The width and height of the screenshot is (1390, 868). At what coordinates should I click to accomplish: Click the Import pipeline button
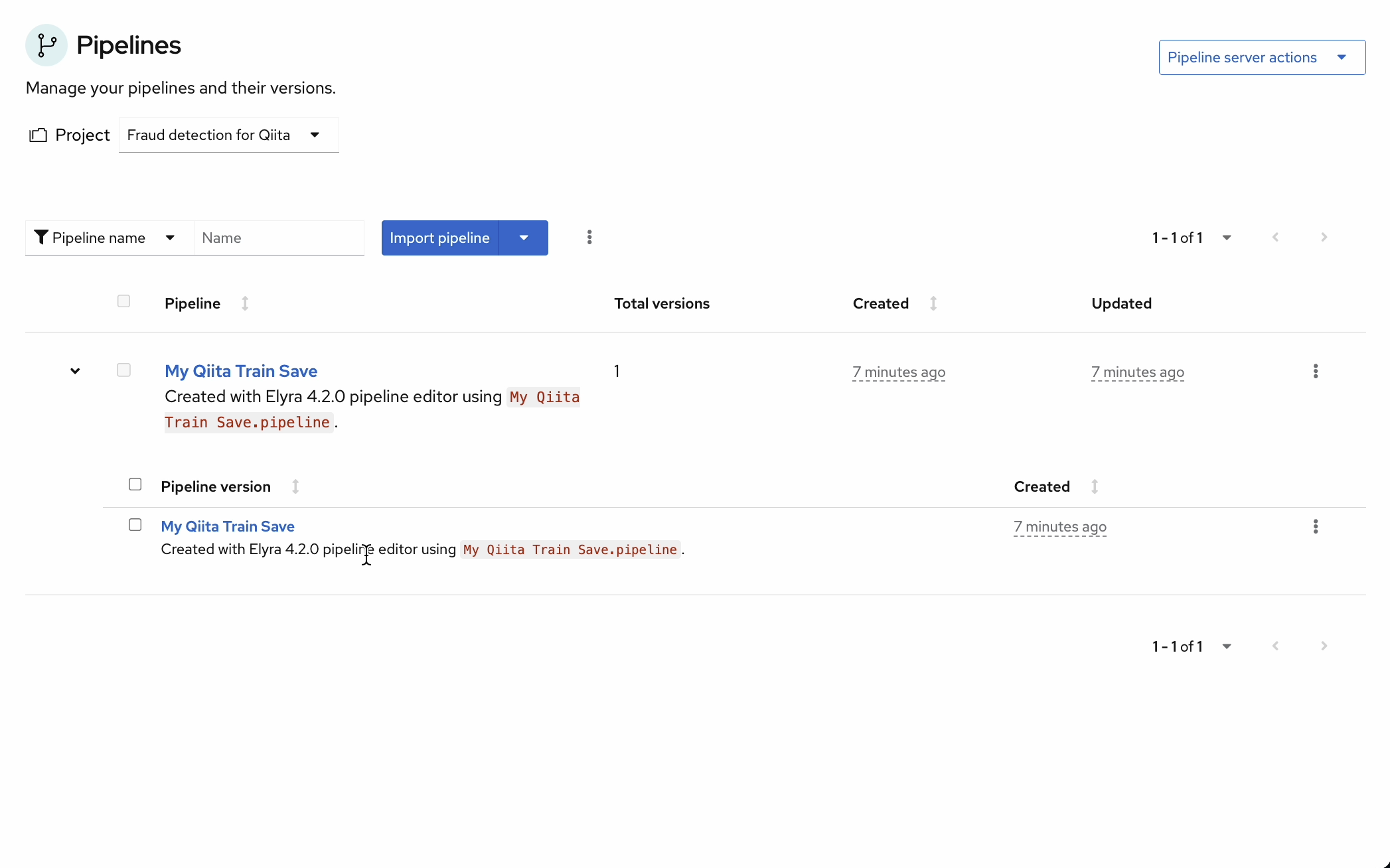tap(439, 238)
